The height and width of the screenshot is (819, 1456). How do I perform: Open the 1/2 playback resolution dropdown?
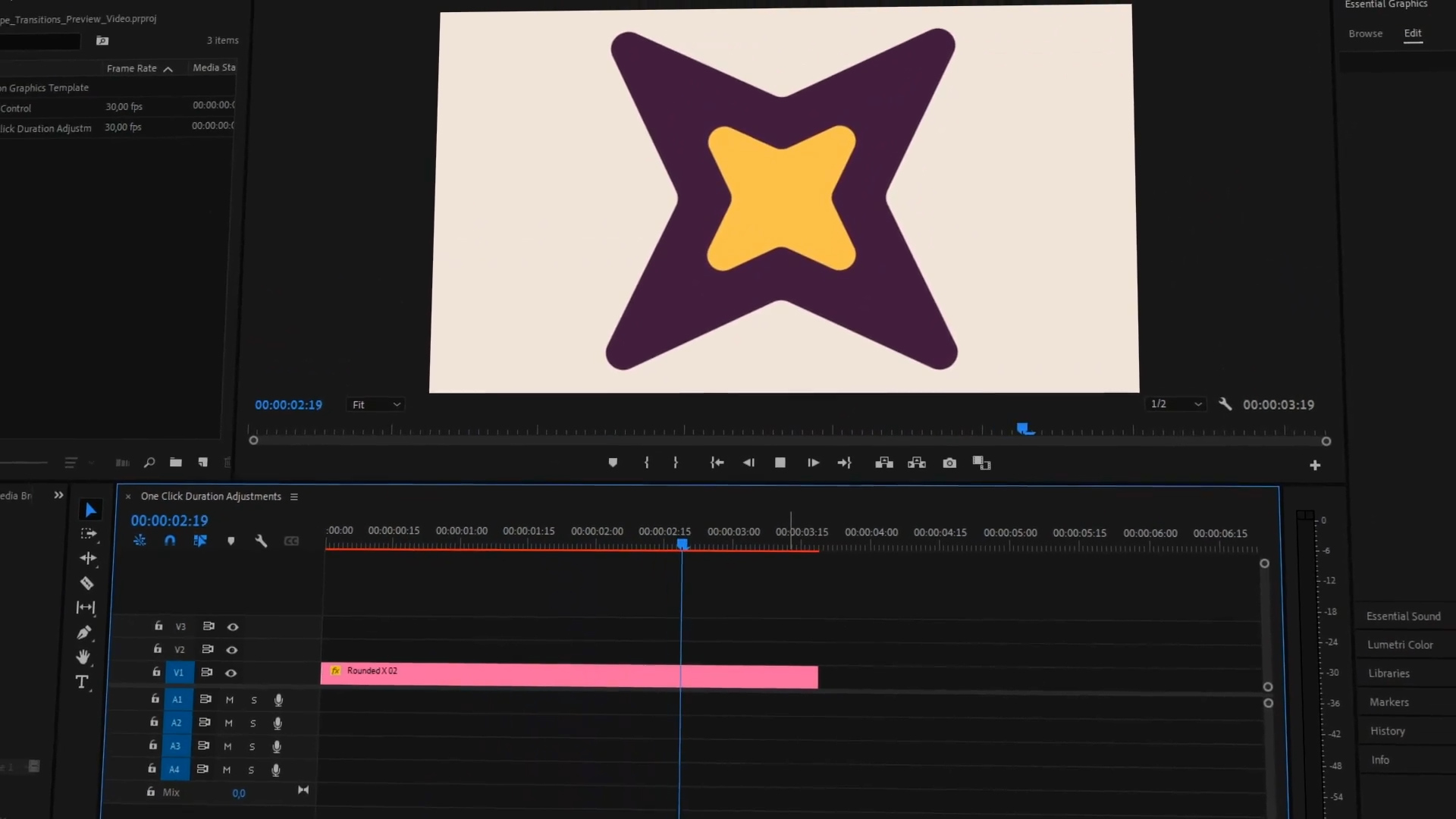[x=1175, y=404]
